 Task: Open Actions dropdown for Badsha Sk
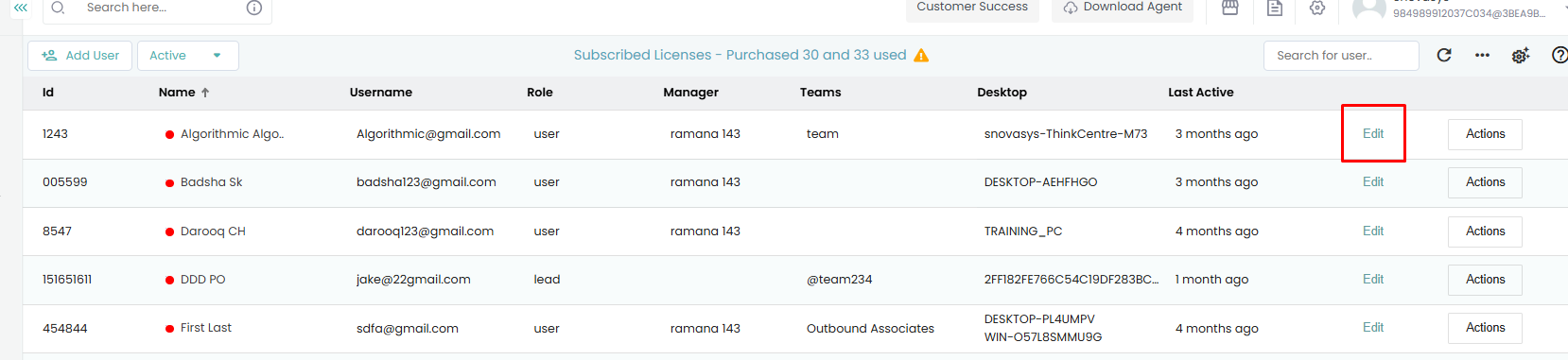(x=1485, y=182)
